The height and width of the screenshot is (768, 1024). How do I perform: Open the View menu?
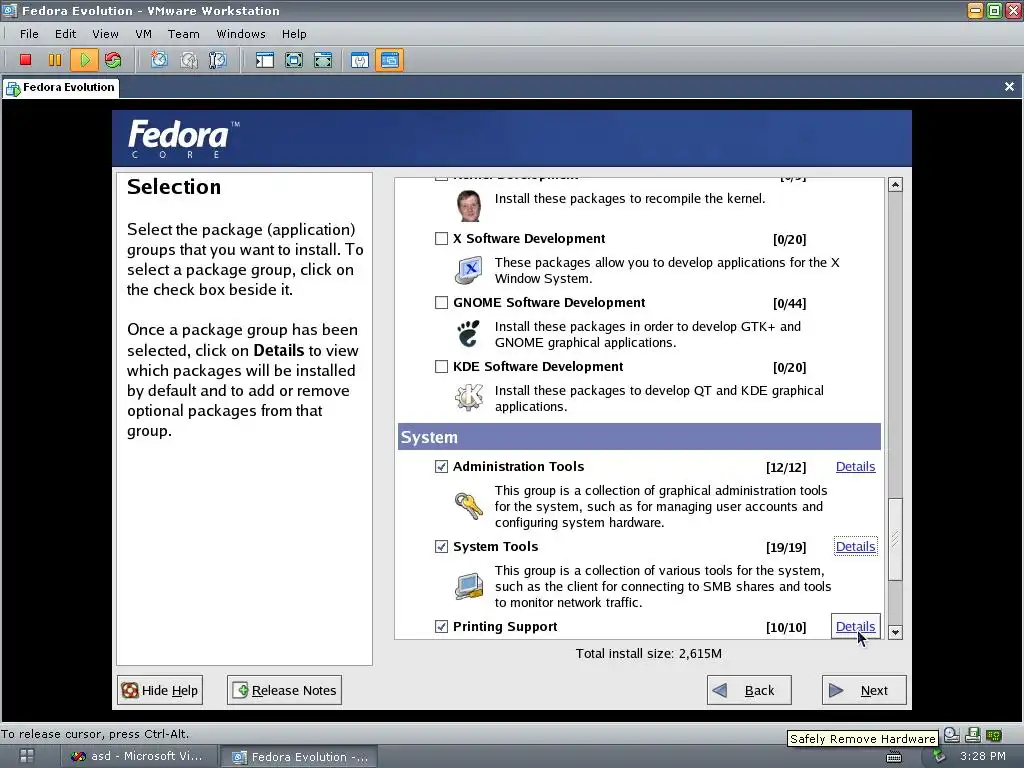click(x=105, y=34)
